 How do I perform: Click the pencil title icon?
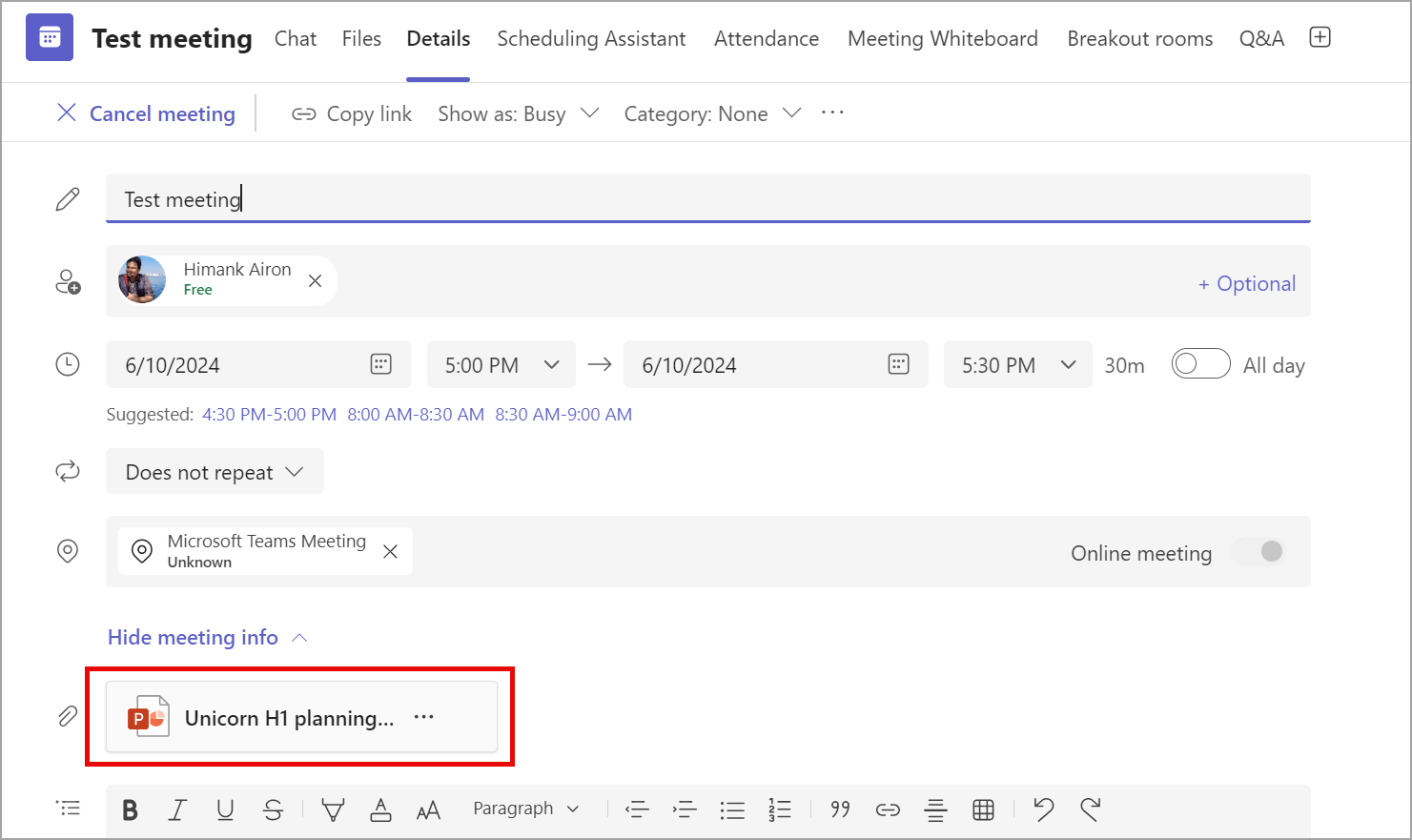point(68,199)
